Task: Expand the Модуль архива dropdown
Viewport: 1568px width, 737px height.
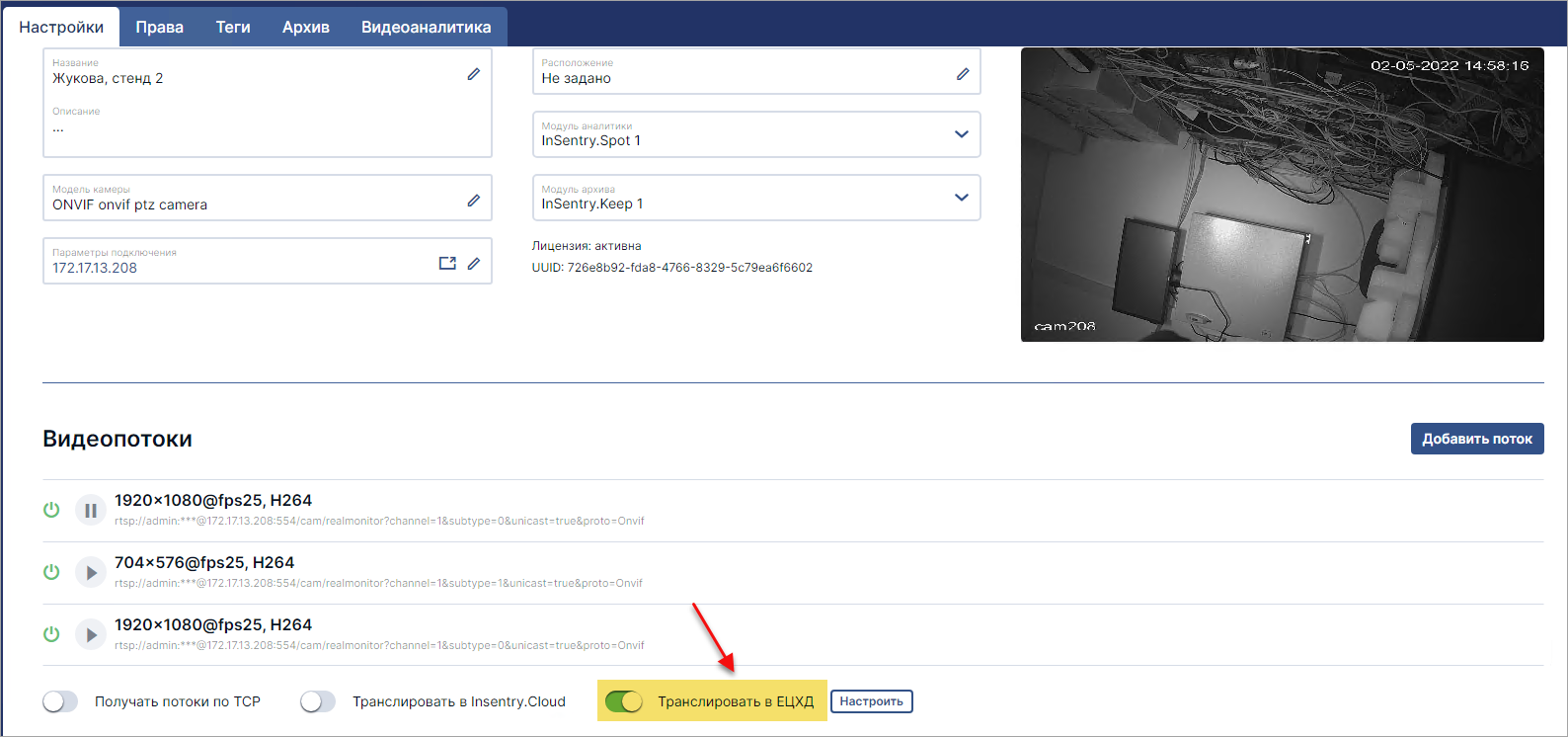Action: point(962,198)
